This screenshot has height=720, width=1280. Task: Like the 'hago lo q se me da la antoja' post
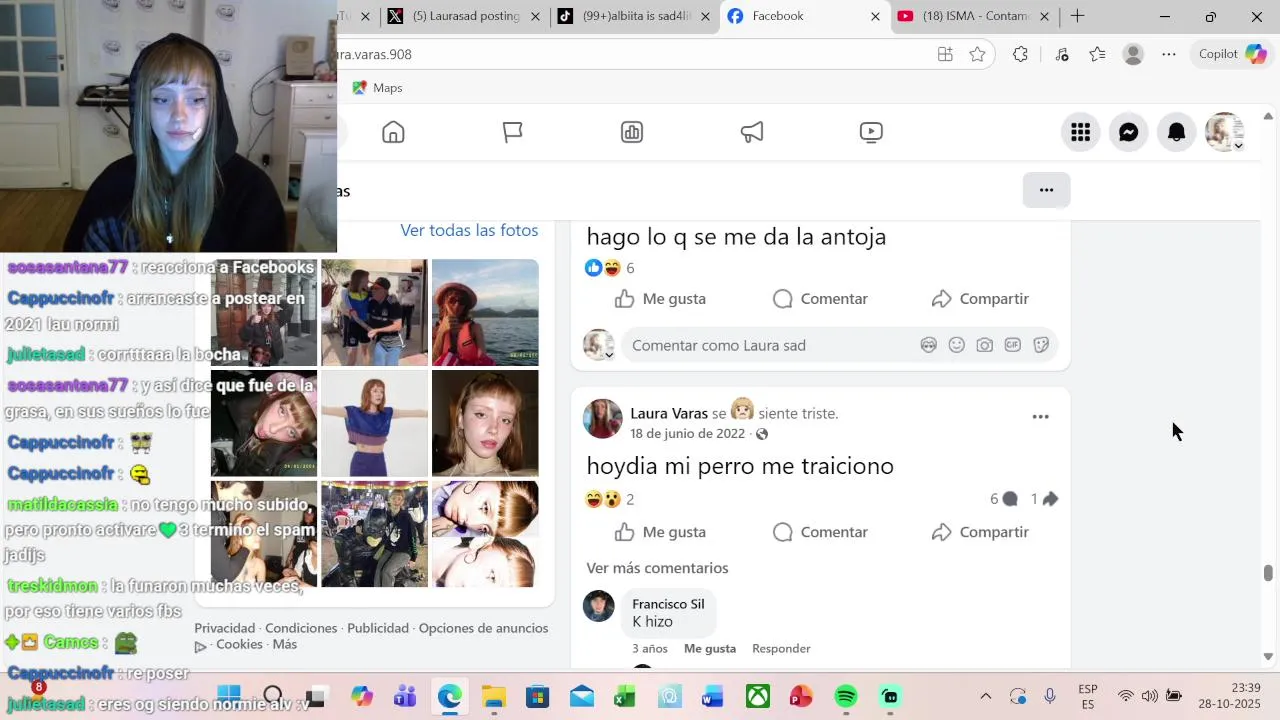point(660,299)
